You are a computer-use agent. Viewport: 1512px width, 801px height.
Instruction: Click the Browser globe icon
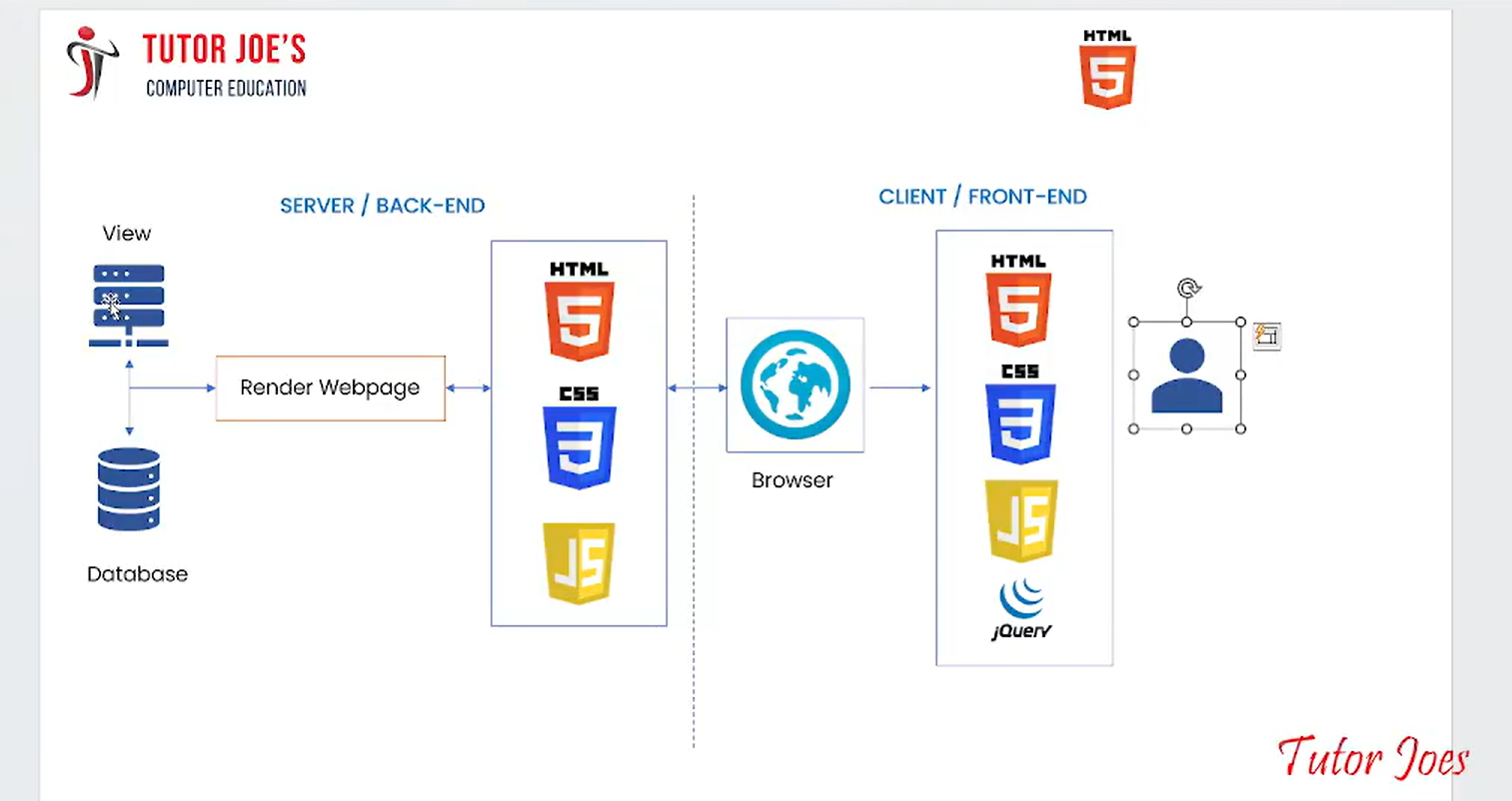click(x=795, y=386)
